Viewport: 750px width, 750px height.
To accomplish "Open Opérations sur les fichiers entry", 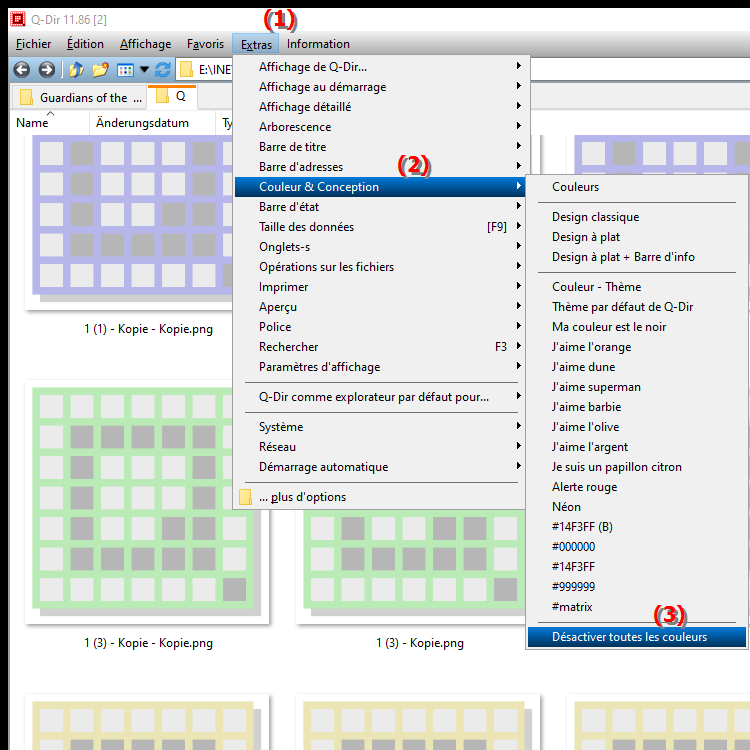I will tap(381, 267).
